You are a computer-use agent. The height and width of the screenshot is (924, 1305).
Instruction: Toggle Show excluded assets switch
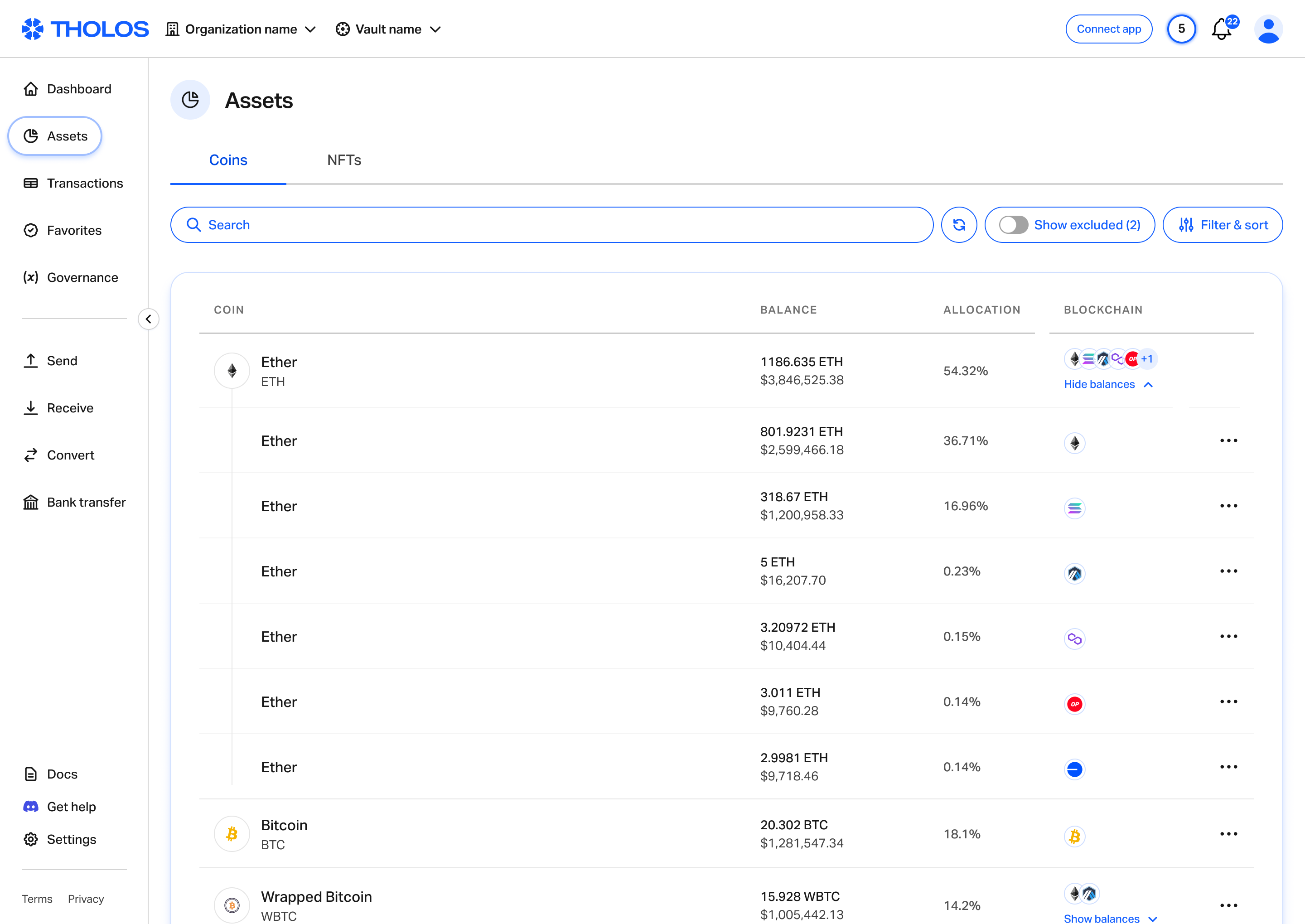[1013, 225]
